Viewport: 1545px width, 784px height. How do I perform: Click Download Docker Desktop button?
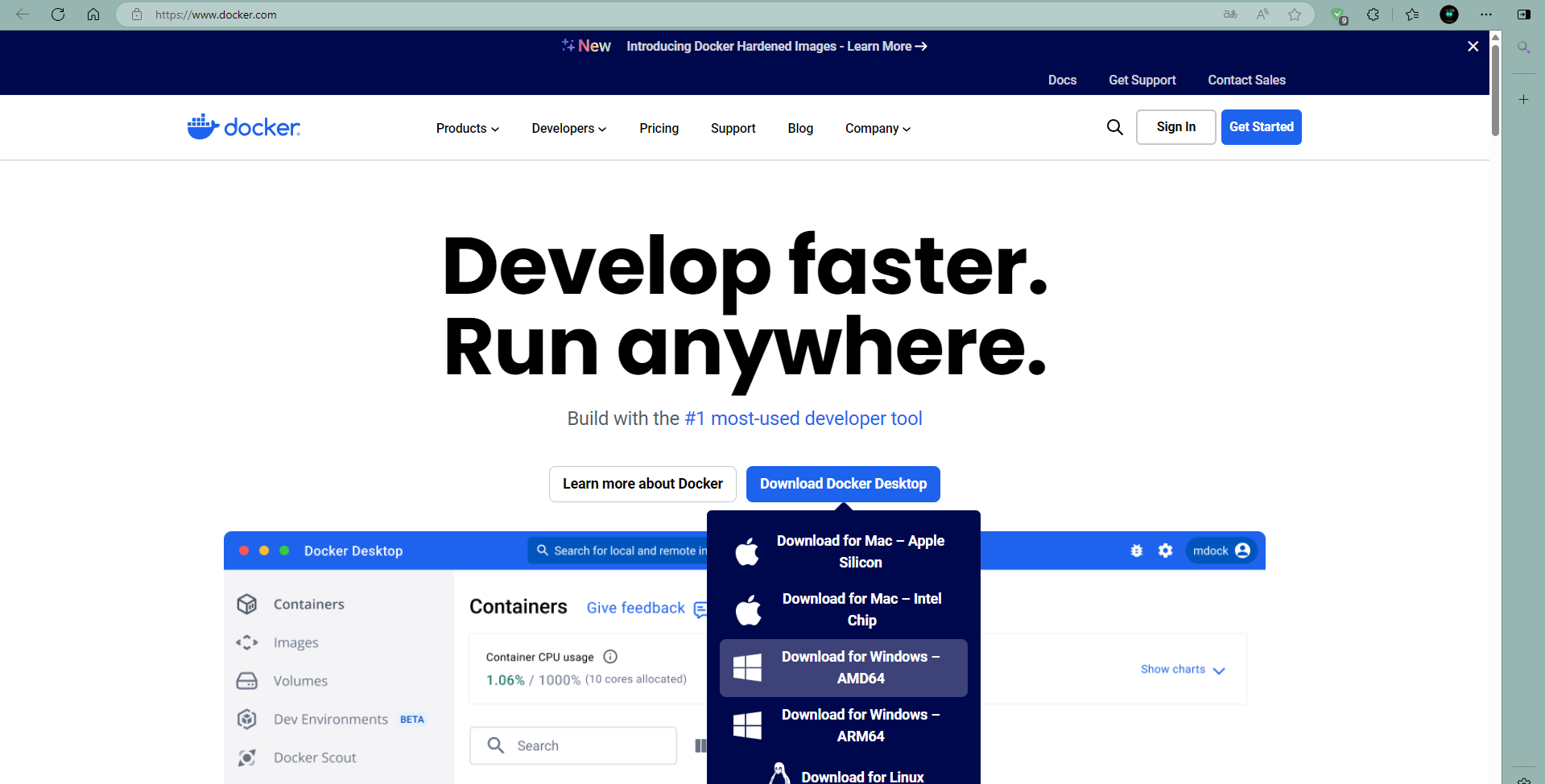point(843,484)
